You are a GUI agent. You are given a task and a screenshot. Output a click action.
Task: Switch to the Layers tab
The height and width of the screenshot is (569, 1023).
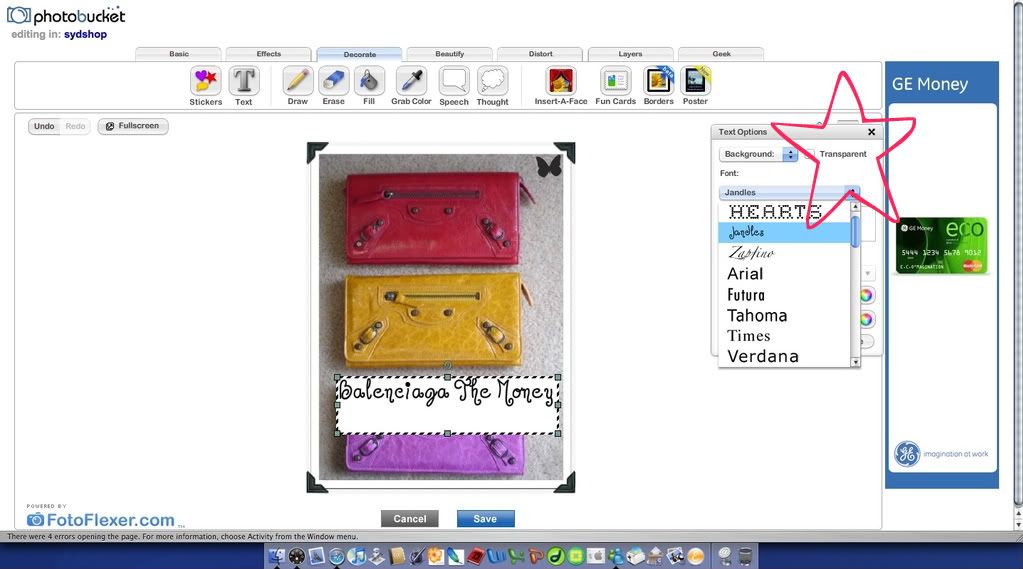(630, 54)
